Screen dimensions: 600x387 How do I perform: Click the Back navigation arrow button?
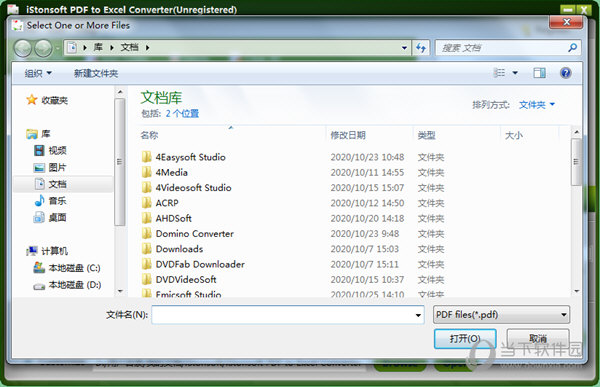point(23,48)
